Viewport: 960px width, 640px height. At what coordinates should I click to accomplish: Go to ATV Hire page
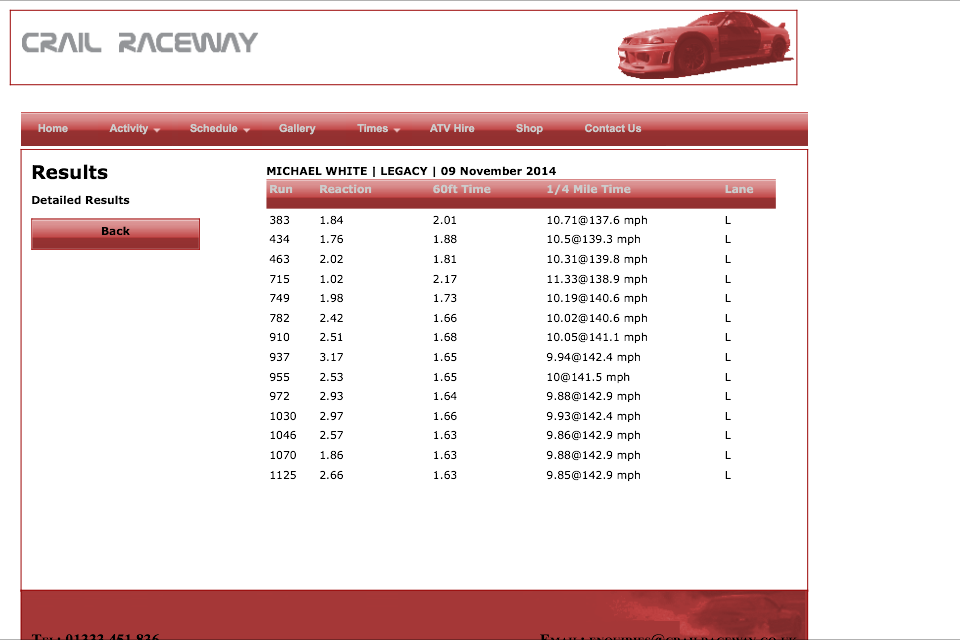452,129
